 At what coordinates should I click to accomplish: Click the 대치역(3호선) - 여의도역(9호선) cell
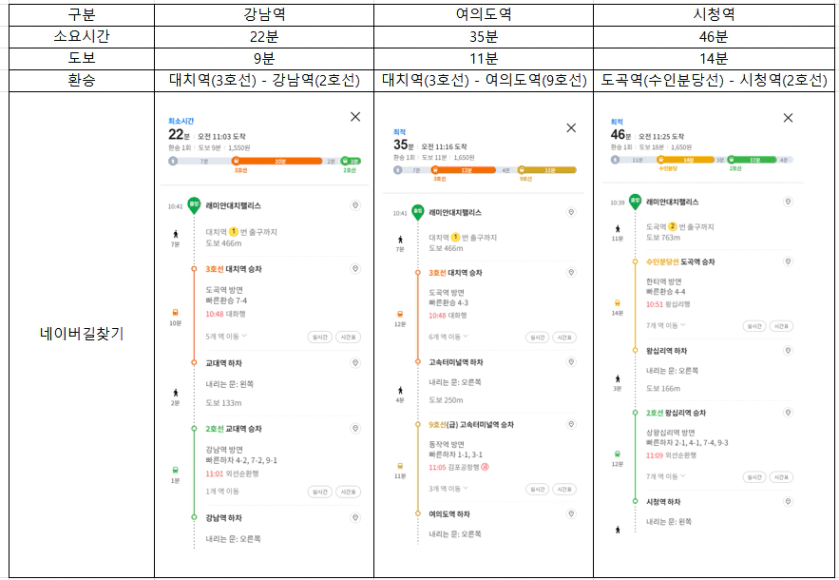tap(484, 80)
